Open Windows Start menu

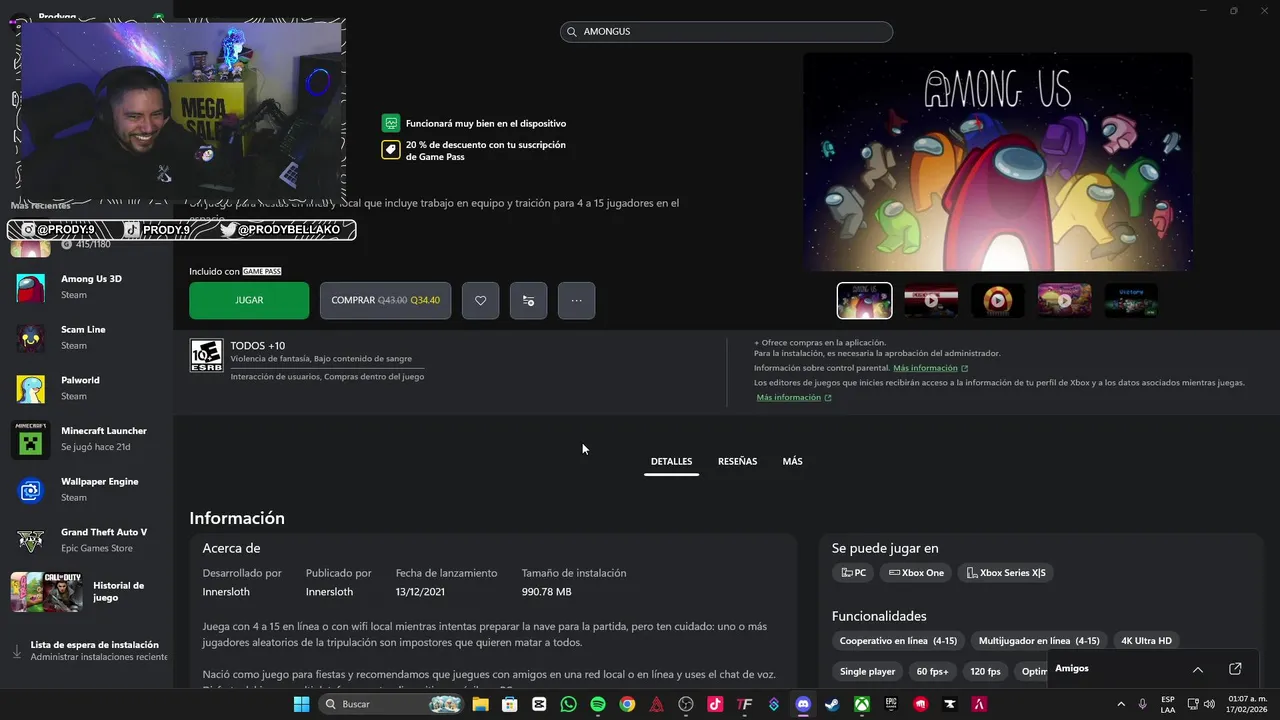301,704
